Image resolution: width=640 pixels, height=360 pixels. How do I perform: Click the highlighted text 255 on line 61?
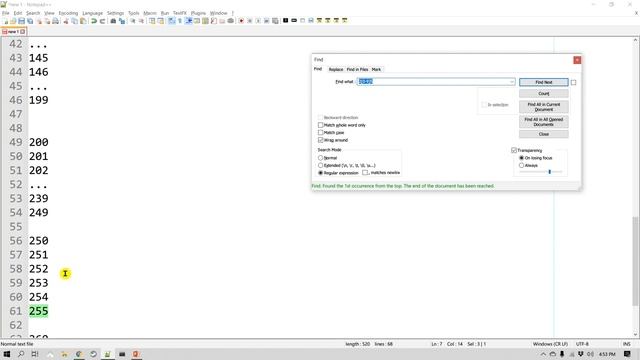pyautogui.click(x=38, y=311)
